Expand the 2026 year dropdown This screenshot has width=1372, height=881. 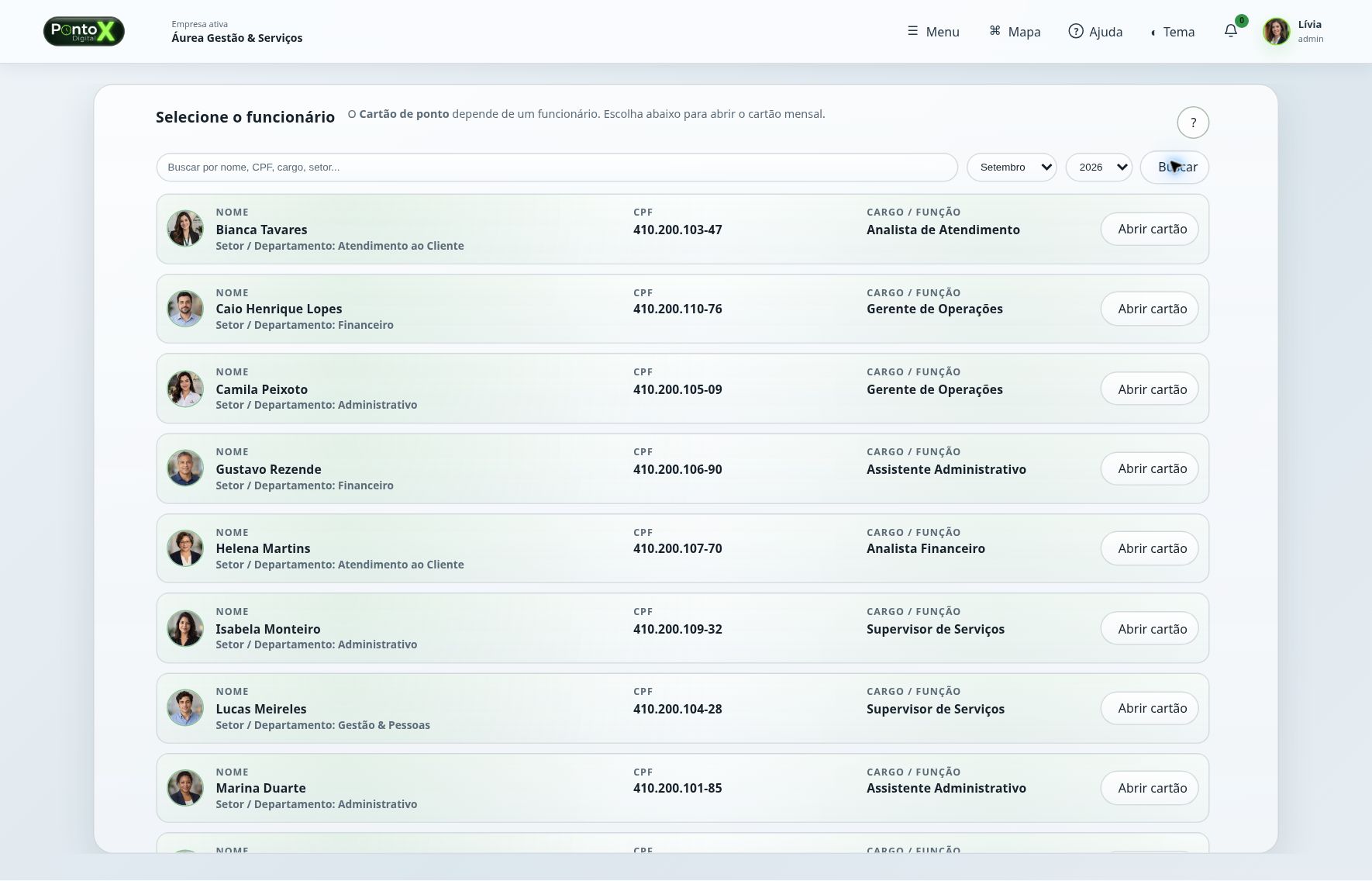pyautogui.click(x=1099, y=168)
